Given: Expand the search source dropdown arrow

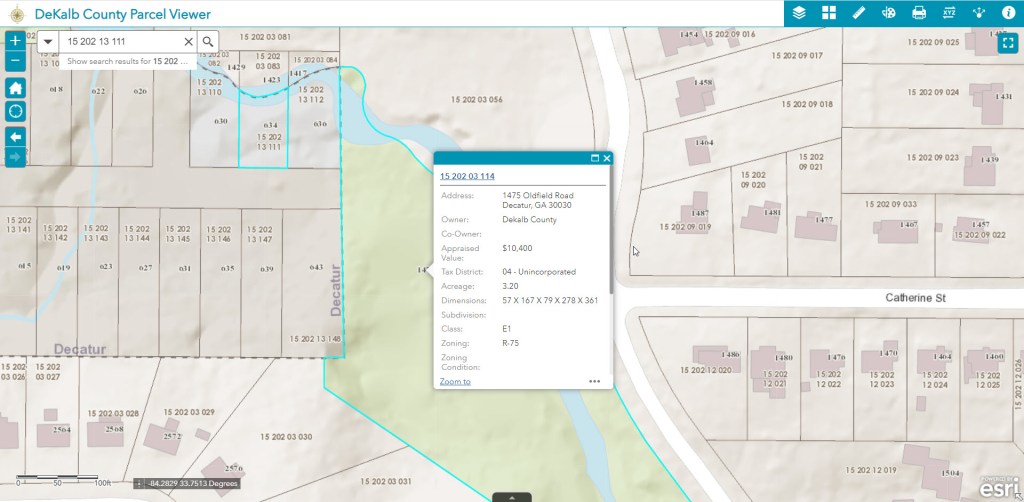Looking at the screenshot, I should pos(48,42).
